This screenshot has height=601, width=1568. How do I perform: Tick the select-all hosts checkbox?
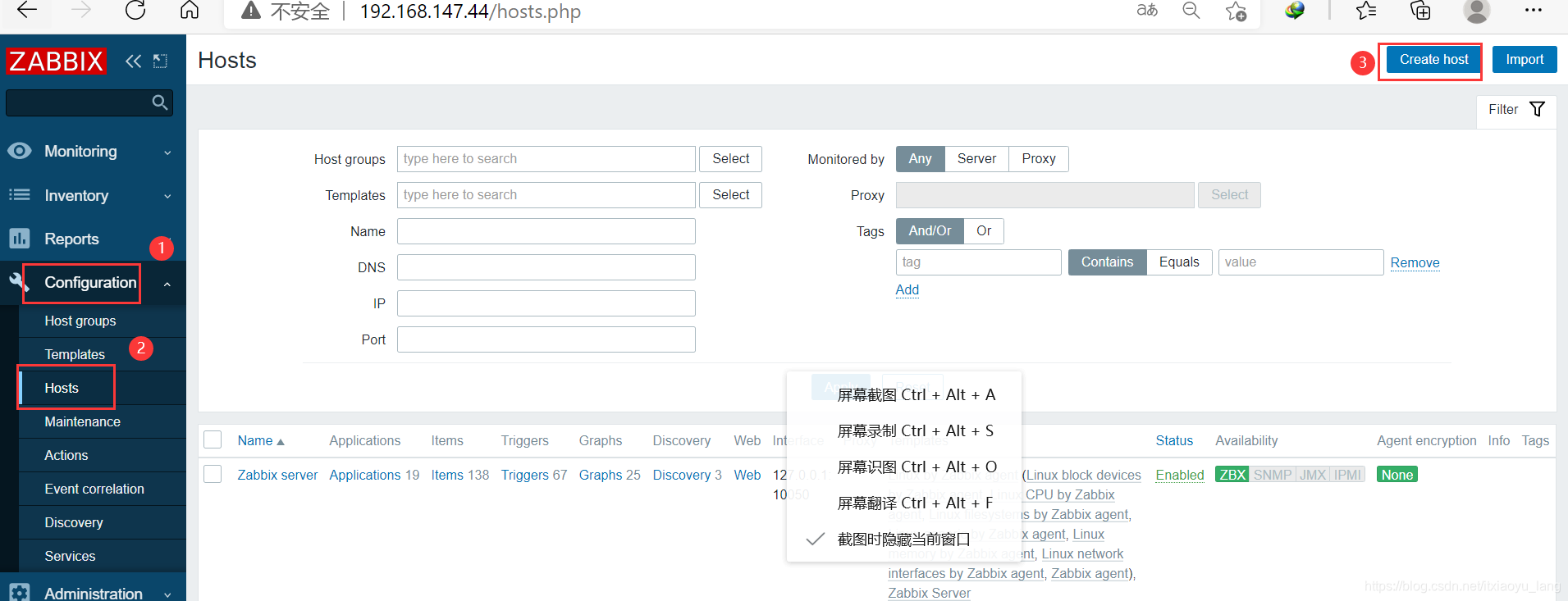click(213, 440)
